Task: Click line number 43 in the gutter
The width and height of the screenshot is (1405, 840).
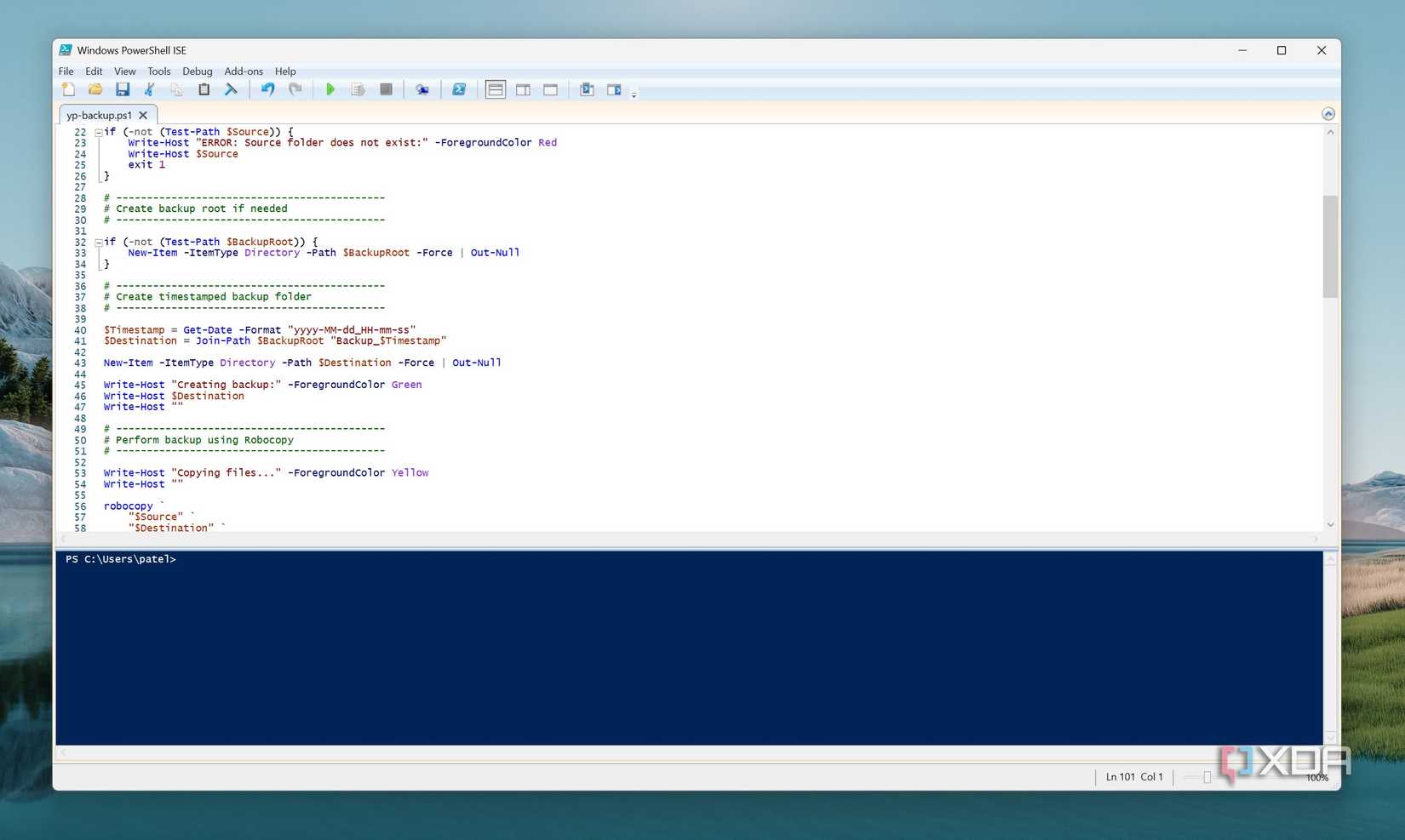Action: pyautogui.click(x=80, y=363)
